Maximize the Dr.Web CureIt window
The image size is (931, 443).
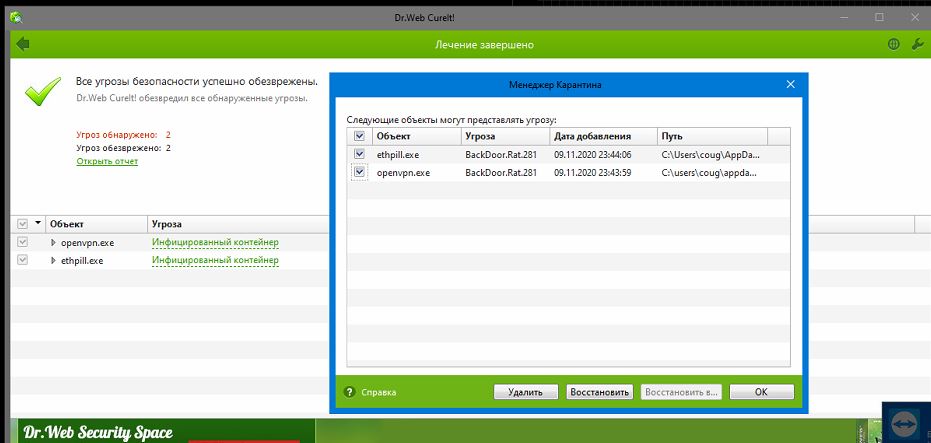[x=879, y=17]
